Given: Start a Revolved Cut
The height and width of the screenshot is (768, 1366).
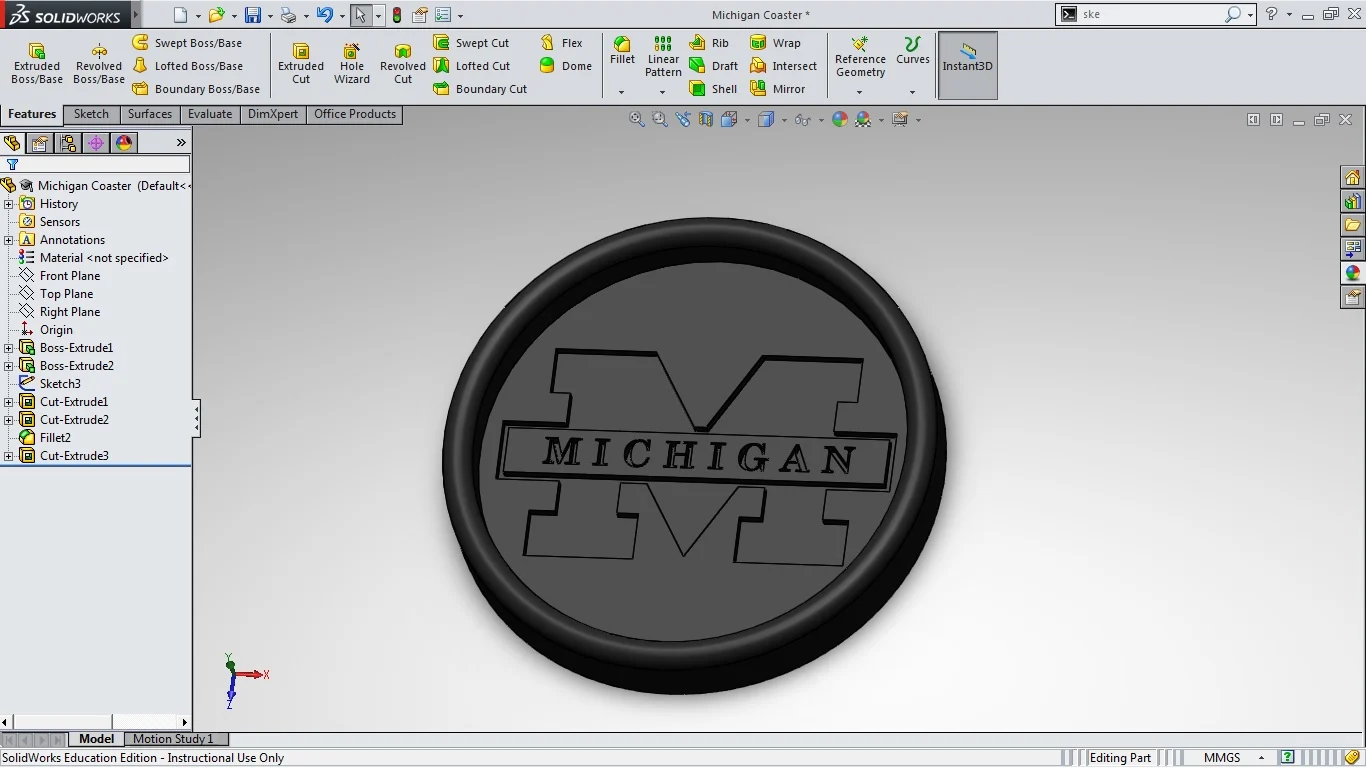Looking at the screenshot, I should pos(403,64).
